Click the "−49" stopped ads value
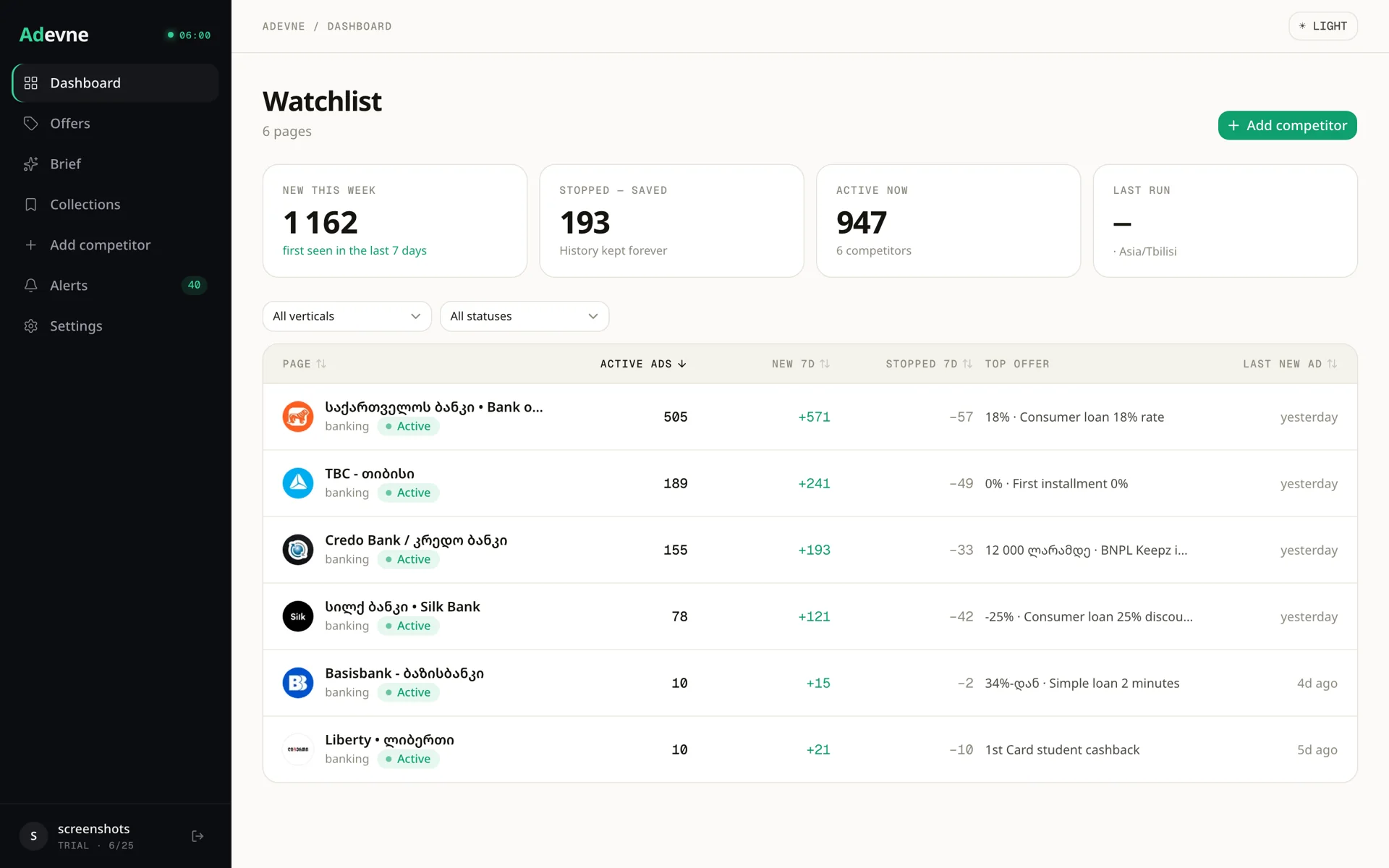The image size is (1389, 868). 961,483
